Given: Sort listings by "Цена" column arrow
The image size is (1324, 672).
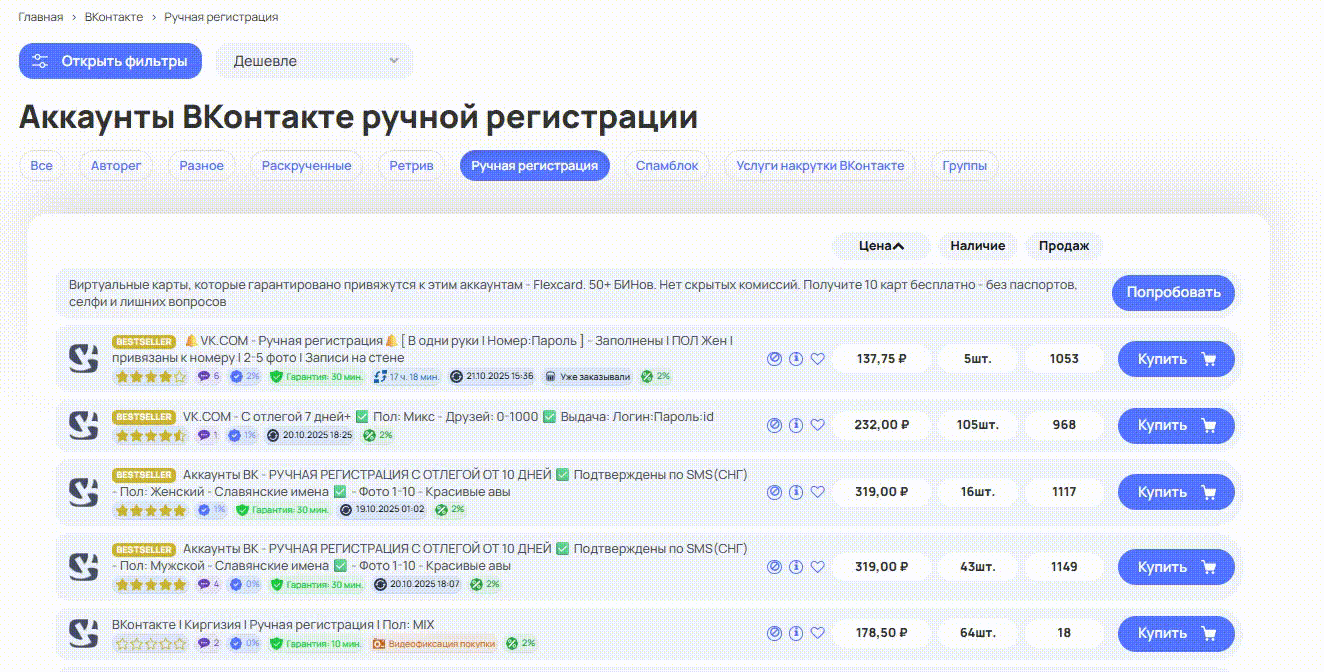Looking at the screenshot, I should (898, 246).
